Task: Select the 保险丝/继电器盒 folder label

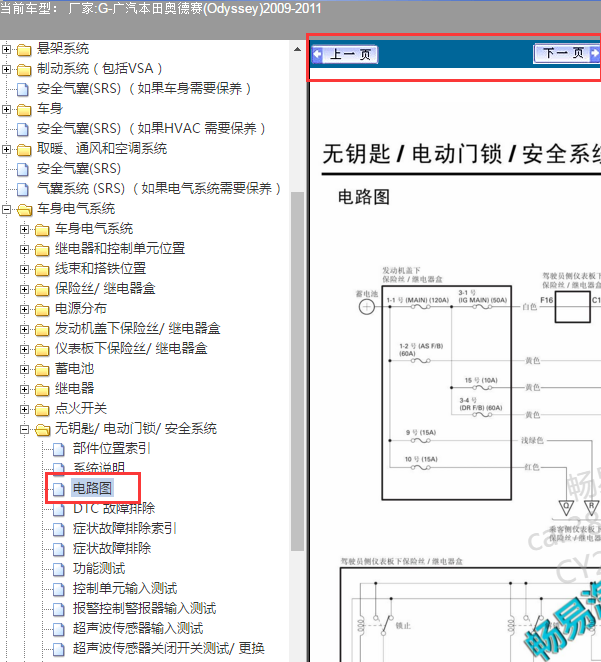Action: [x=105, y=288]
